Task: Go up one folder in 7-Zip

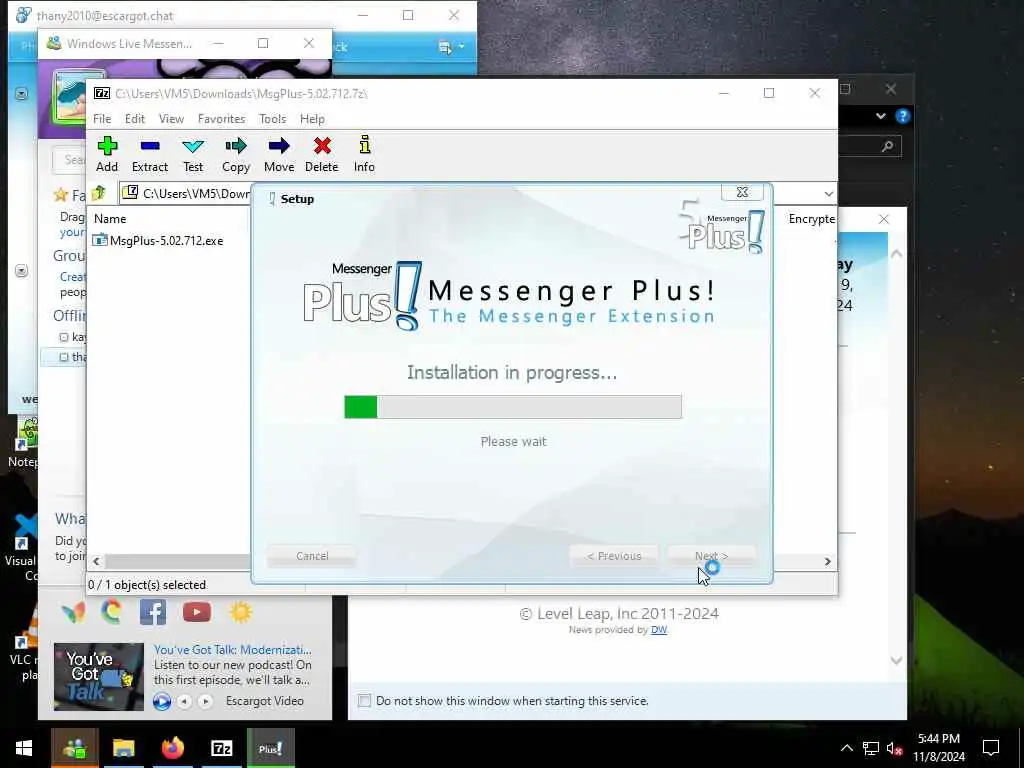Action: (99, 193)
